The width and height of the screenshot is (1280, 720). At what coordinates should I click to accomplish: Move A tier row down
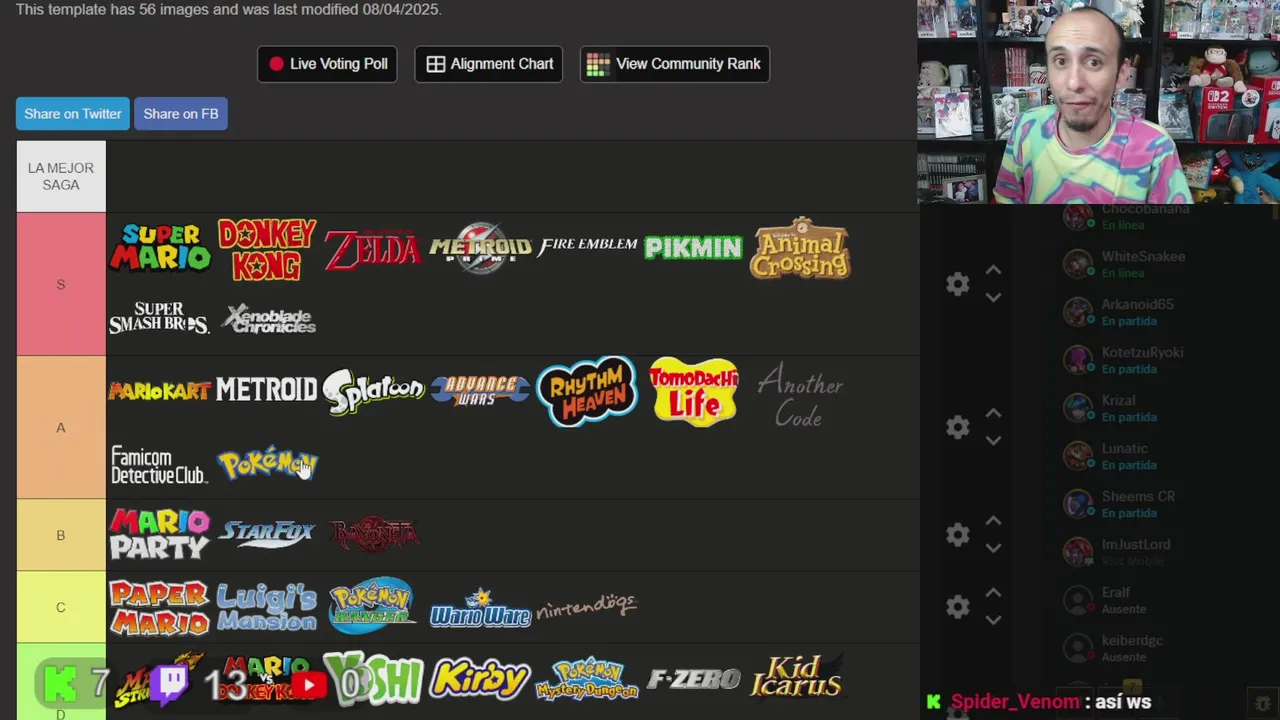coord(993,440)
